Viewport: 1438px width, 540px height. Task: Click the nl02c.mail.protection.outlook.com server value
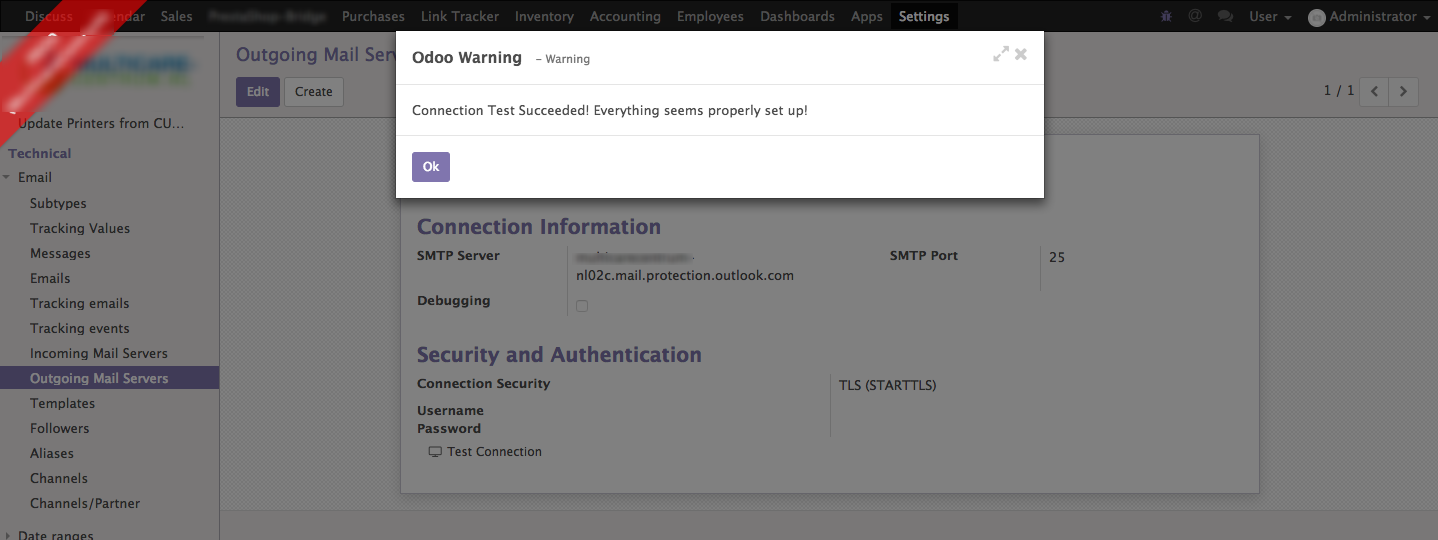point(685,275)
